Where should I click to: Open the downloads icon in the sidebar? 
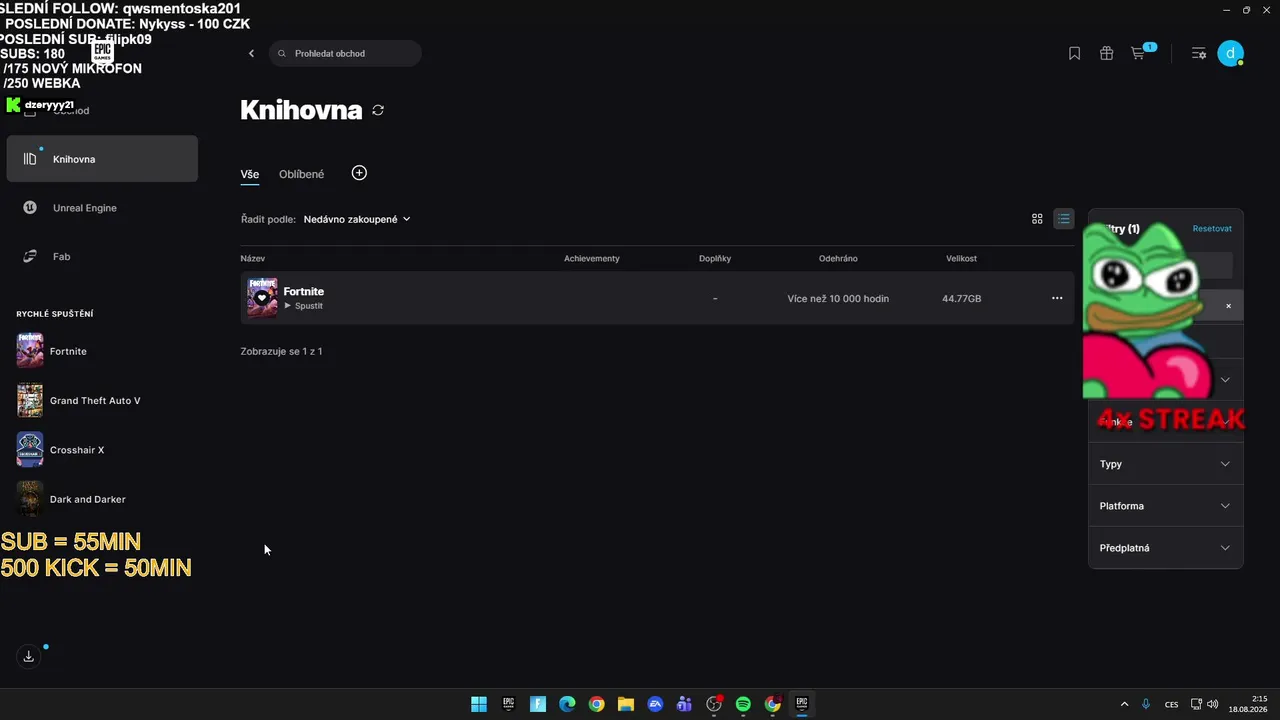[x=29, y=656]
